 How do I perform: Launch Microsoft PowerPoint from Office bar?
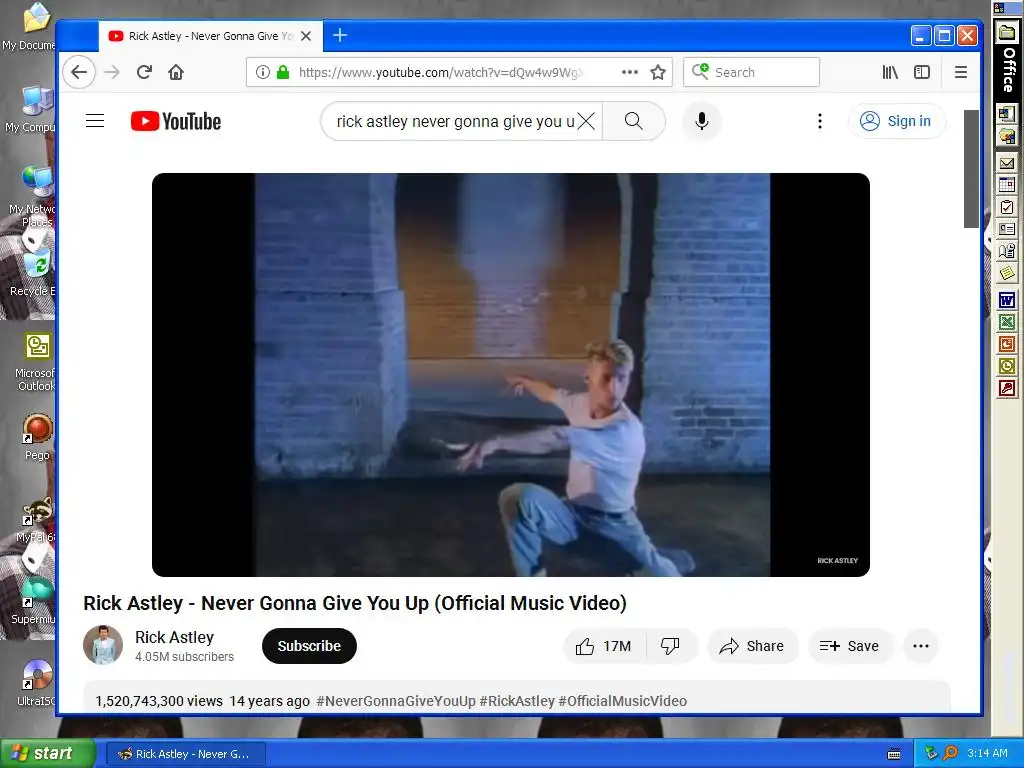click(1006, 344)
